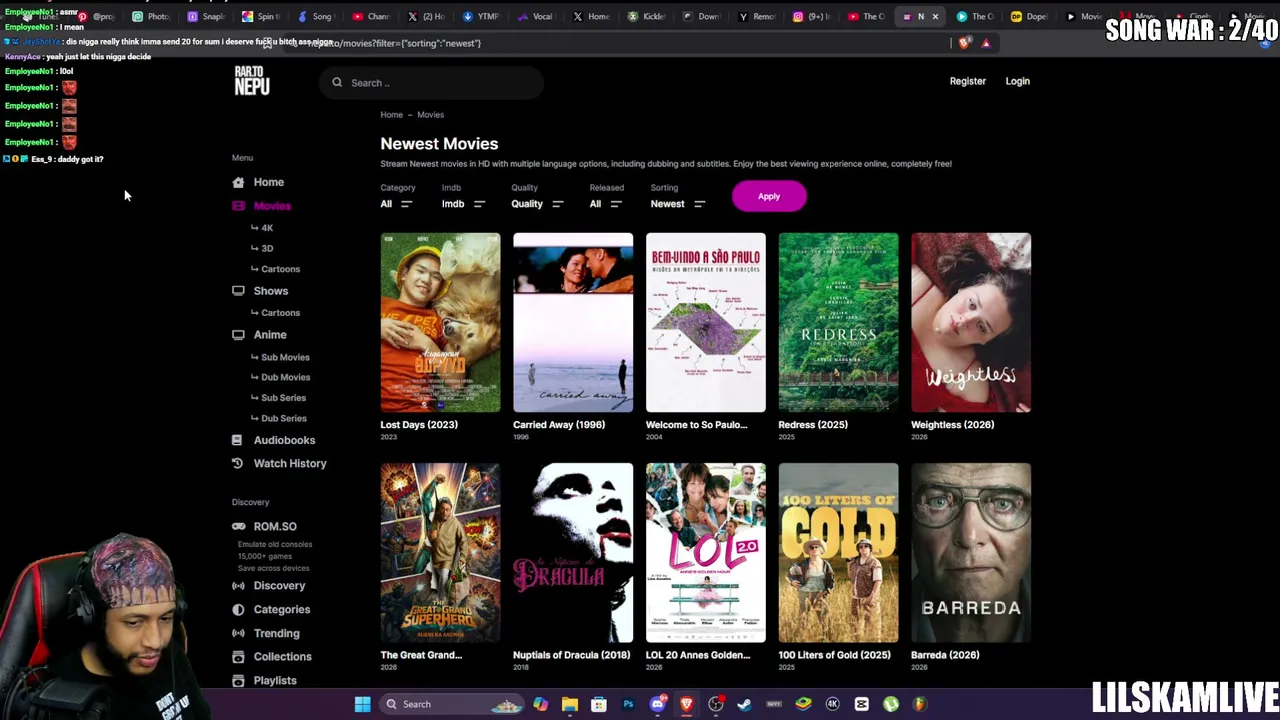Open the Sorting Newest dropdown

pyautogui.click(x=678, y=204)
